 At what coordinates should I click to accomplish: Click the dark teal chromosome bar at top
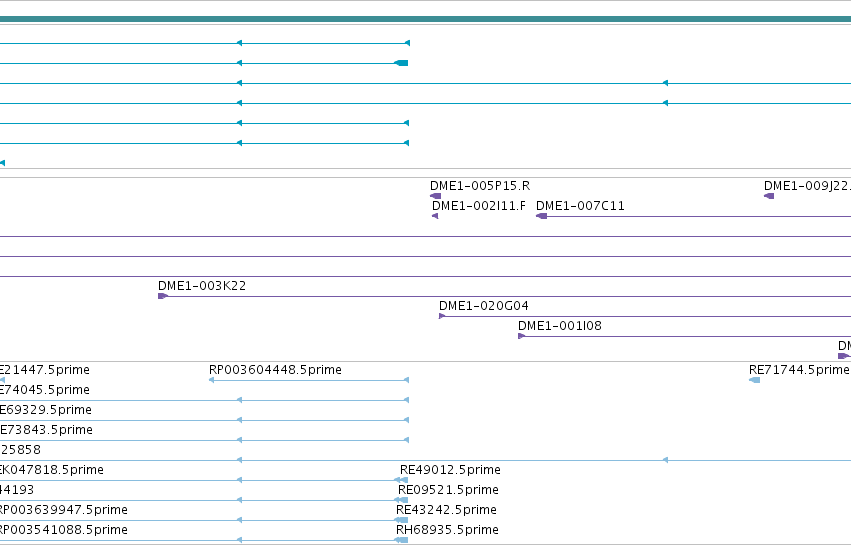426,19
